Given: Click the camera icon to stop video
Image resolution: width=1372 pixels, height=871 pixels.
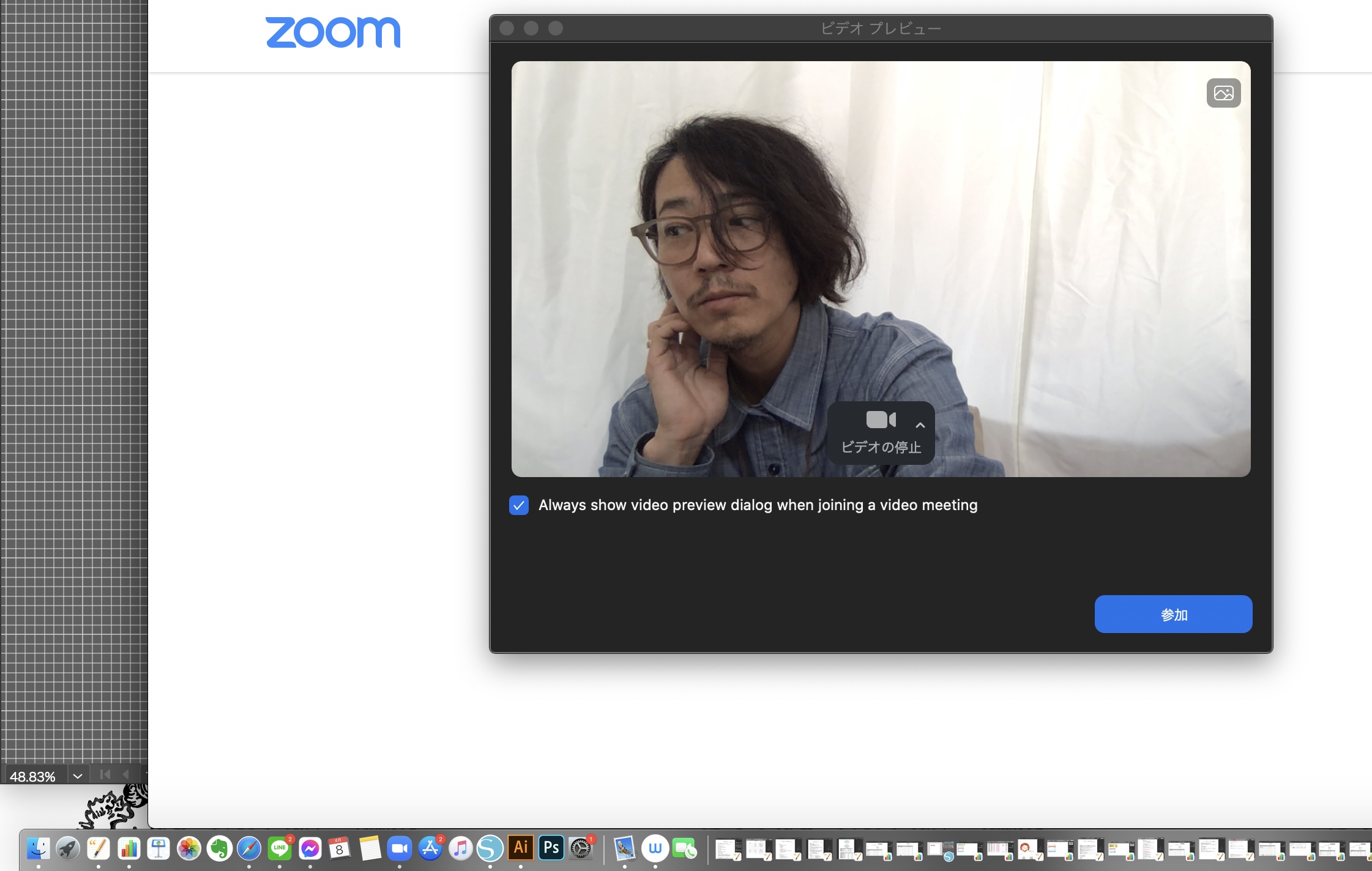Looking at the screenshot, I should tap(880, 420).
